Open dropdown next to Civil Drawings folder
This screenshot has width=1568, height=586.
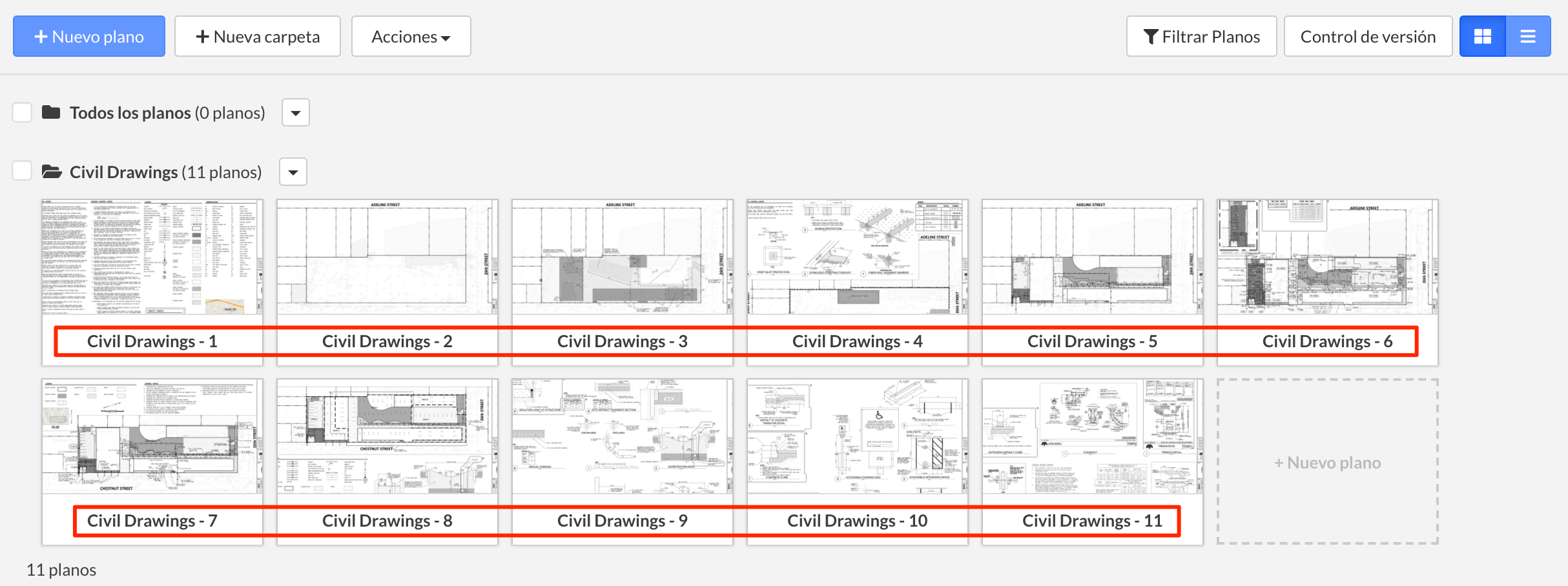click(293, 172)
